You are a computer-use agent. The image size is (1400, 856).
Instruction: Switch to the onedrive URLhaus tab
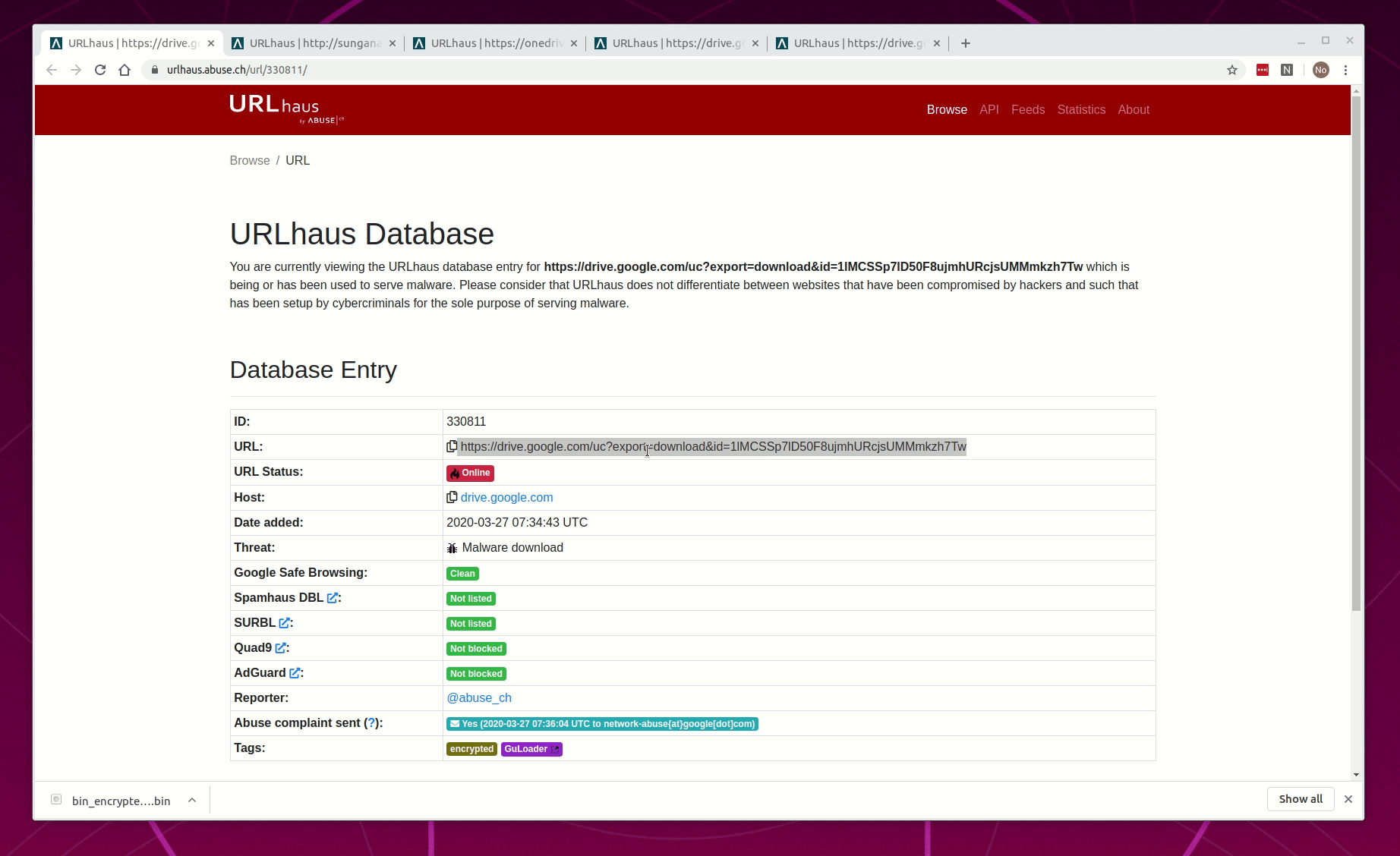click(x=495, y=43)
